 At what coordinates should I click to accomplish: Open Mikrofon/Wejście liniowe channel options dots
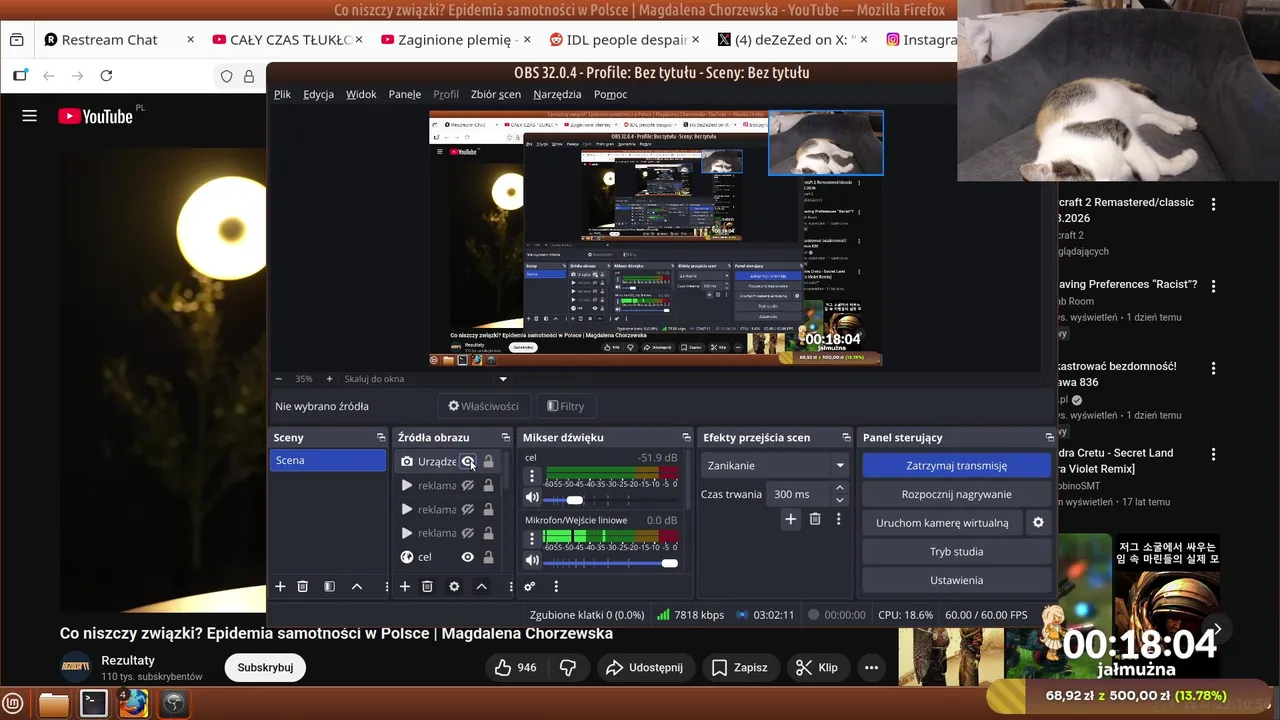tap(532, 538)
